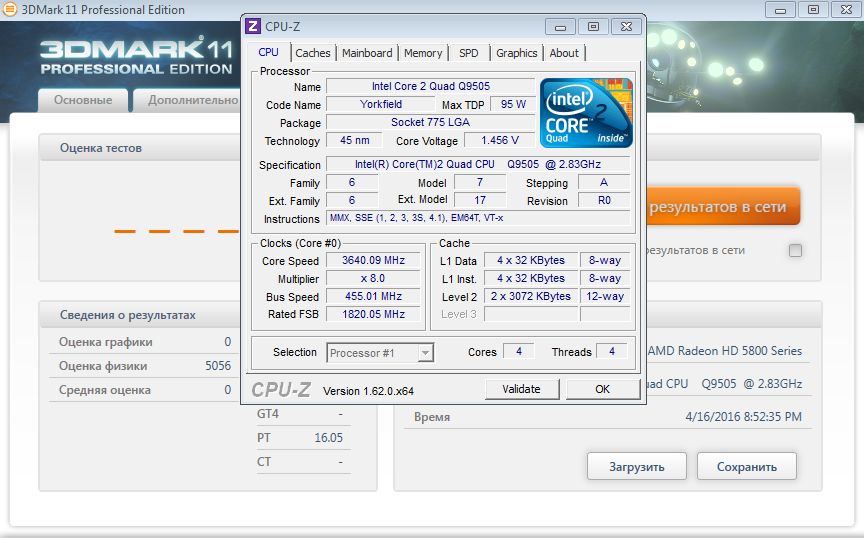Image resolution: width=864 pixels, height=538 pixels.
Task: Click the Specification field text
Action: 478,164
